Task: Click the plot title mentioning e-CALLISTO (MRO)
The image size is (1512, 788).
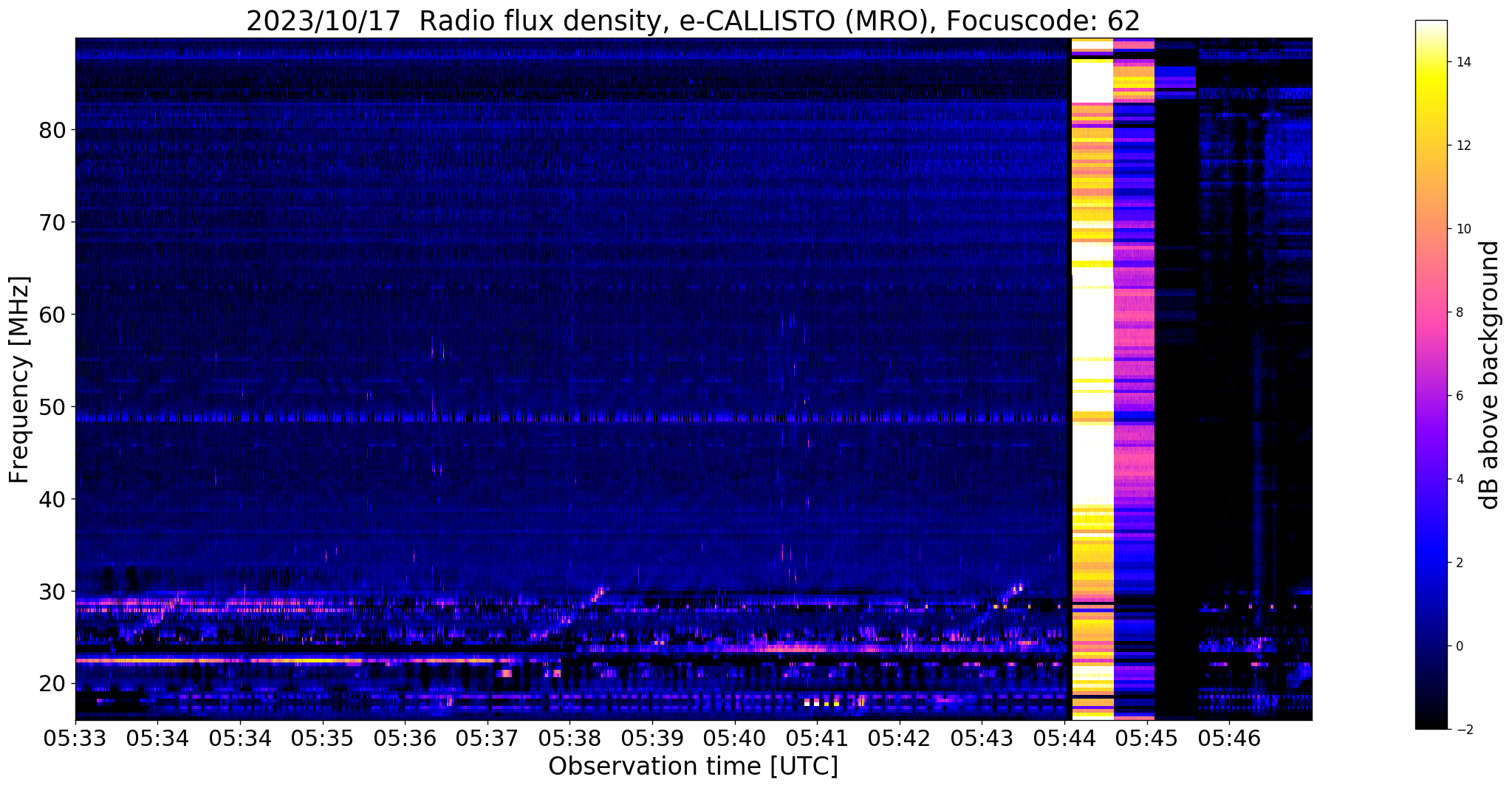Action: (x=694, y=21)
